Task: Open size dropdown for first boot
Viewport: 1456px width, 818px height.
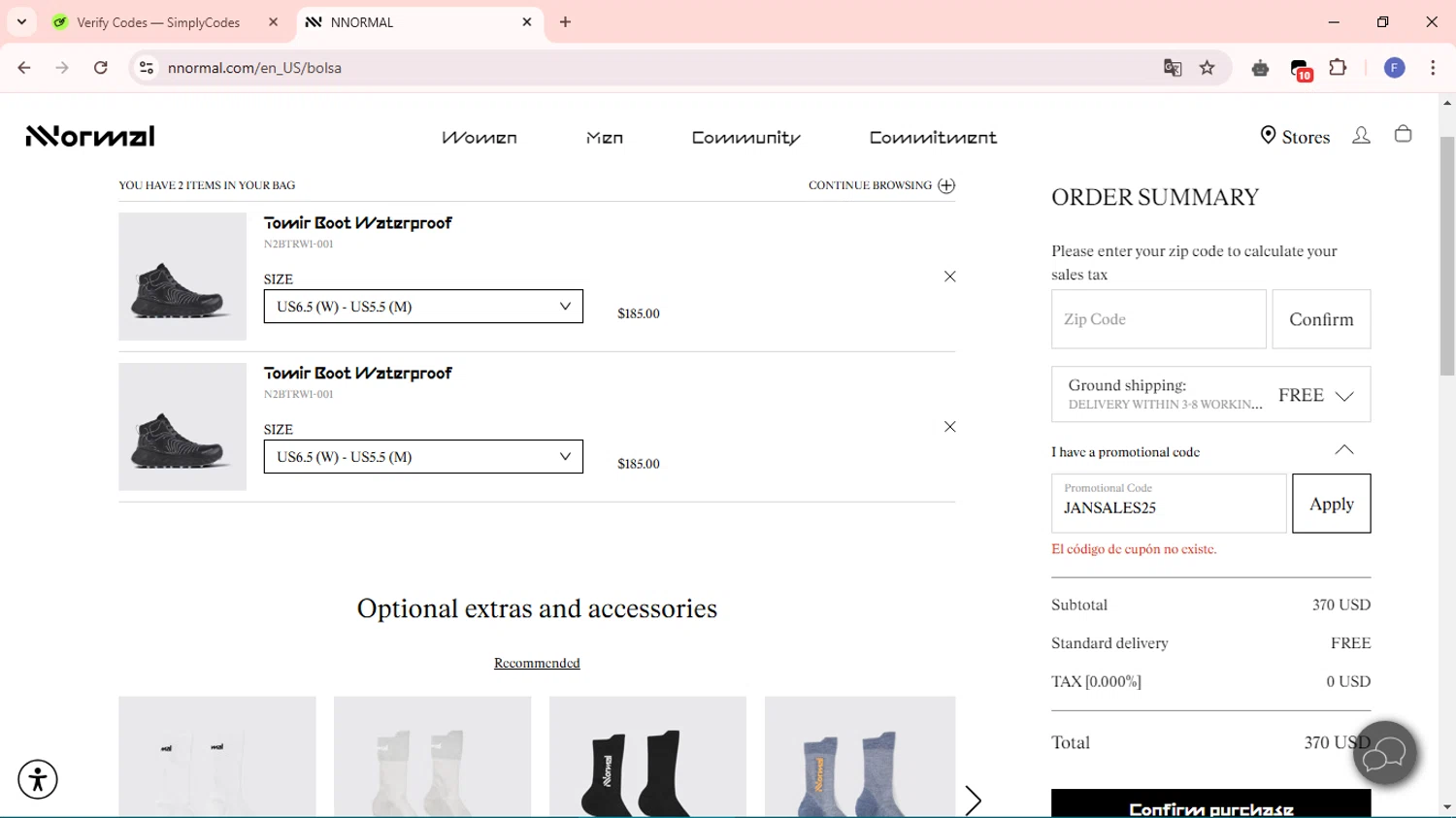Action: click(423, 307)
